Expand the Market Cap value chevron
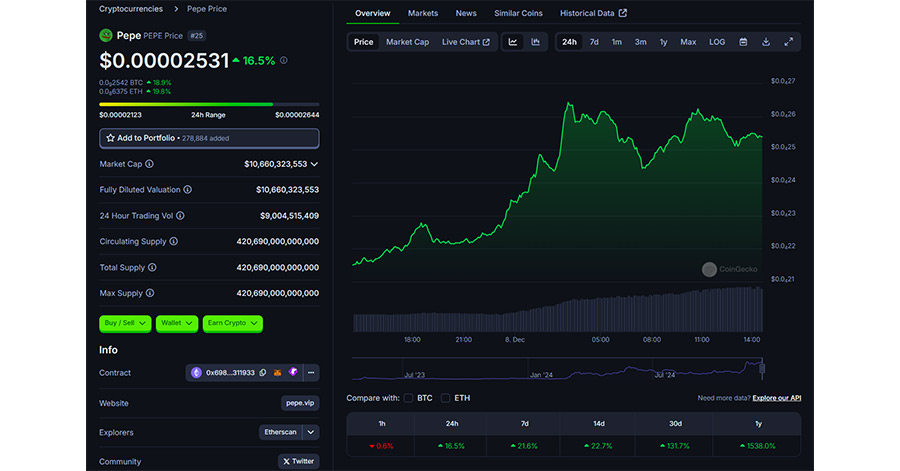 coord(315,164)
